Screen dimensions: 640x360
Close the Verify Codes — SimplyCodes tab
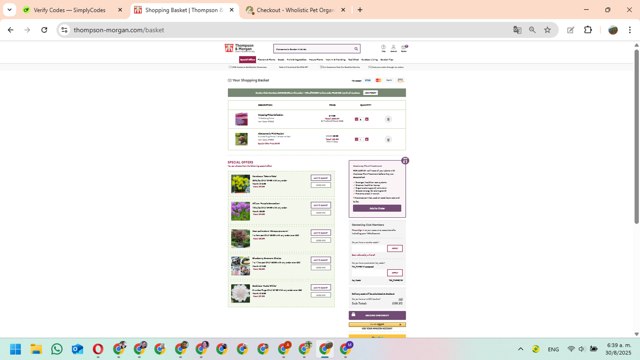click(120, 10)
